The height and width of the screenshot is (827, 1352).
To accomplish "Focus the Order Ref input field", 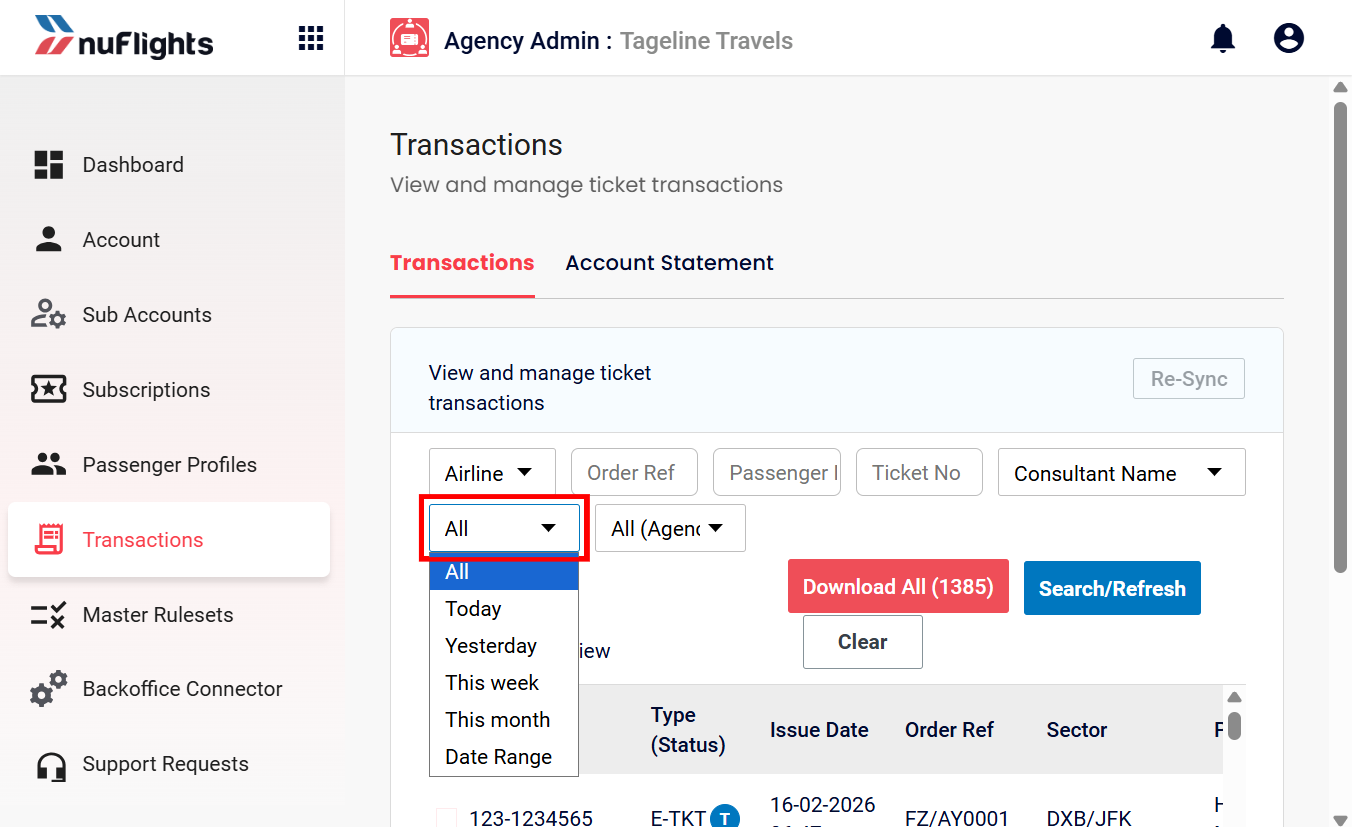I will [634, 472].
